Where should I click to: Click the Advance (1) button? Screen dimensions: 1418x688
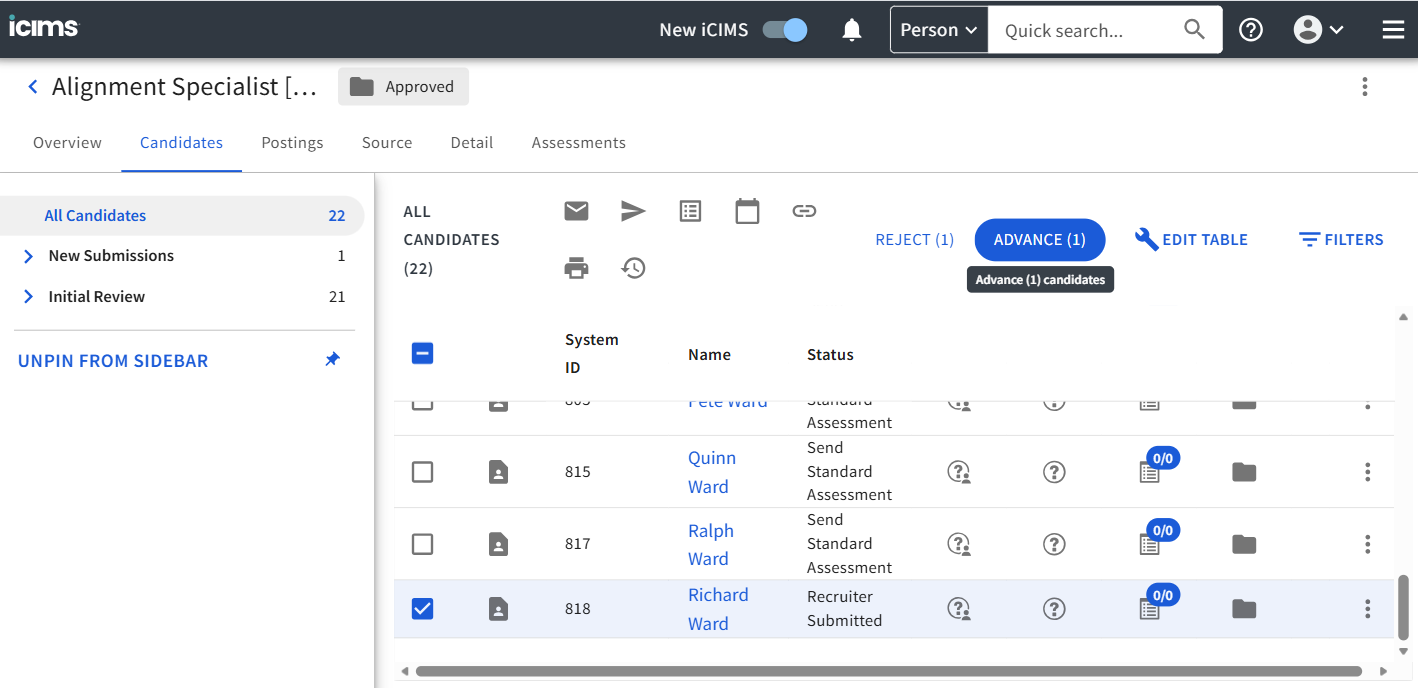[x=1039, y=240]
